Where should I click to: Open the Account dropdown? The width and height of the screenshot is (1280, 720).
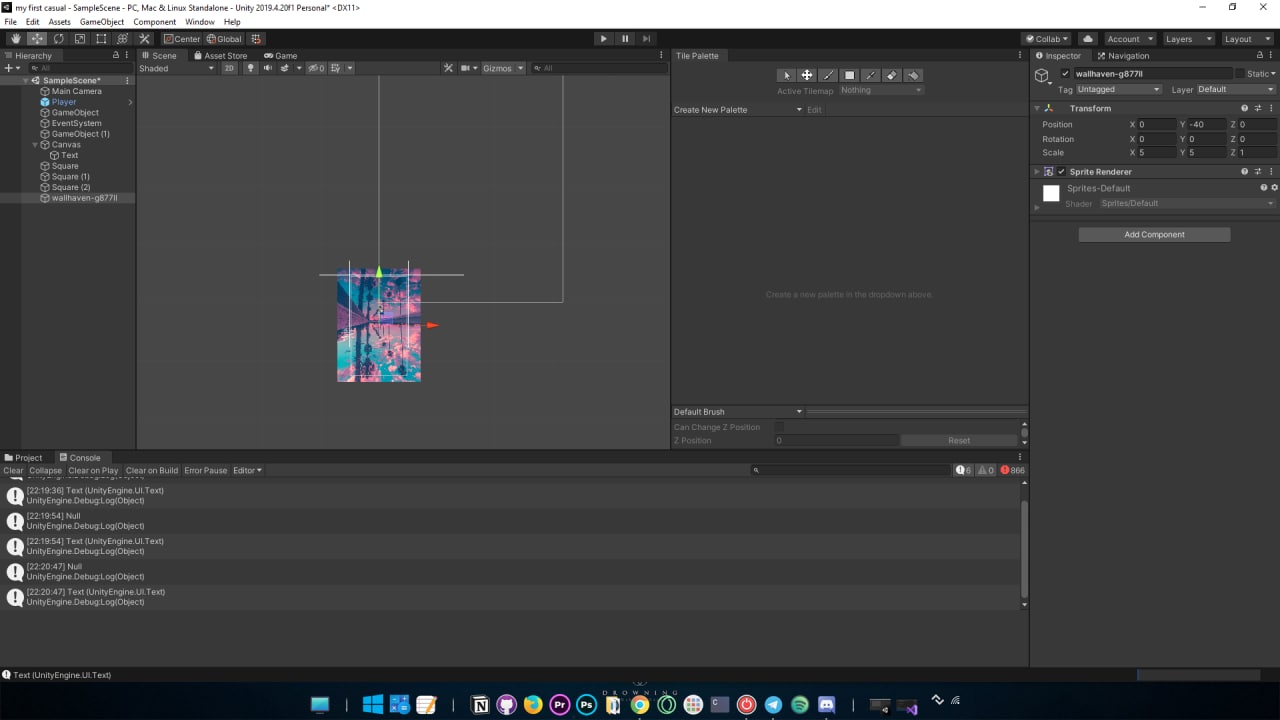(1129, 39)
